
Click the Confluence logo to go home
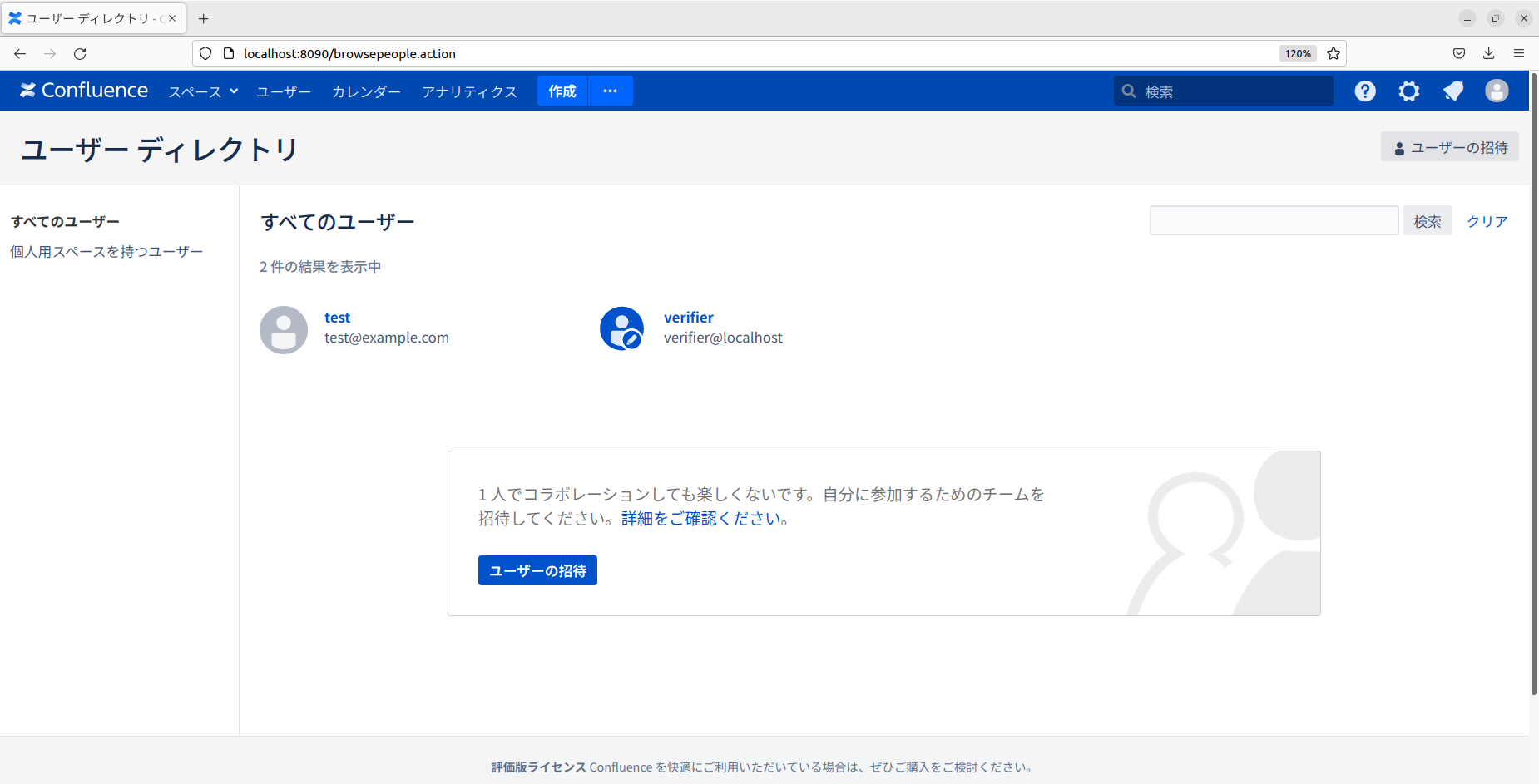(x=82, y=90)
